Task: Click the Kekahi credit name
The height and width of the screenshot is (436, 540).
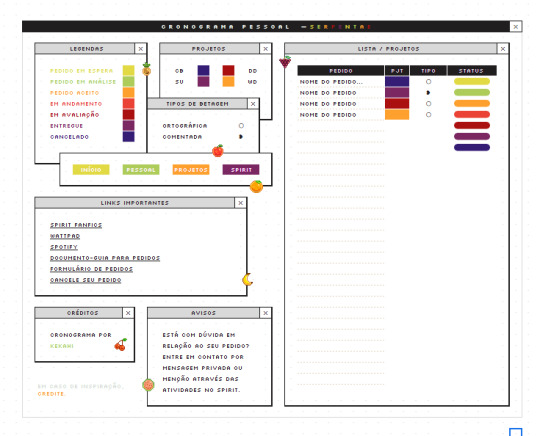Action: tap(62, 346)
